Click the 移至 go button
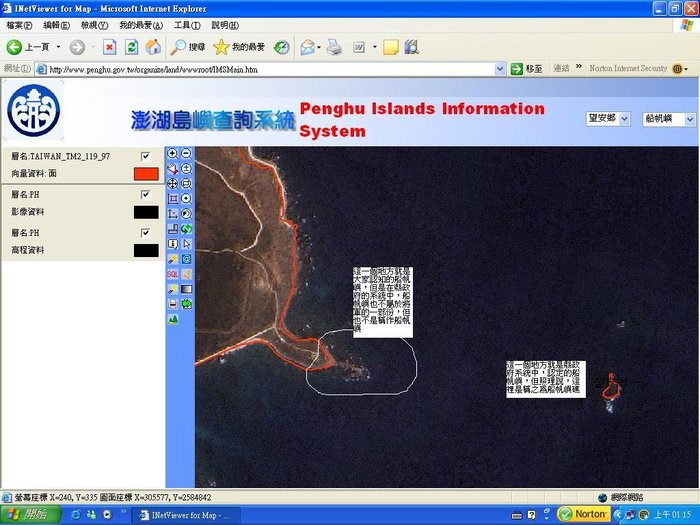Image resolution: width=700 pixels, height=525 pixels. 527,69
